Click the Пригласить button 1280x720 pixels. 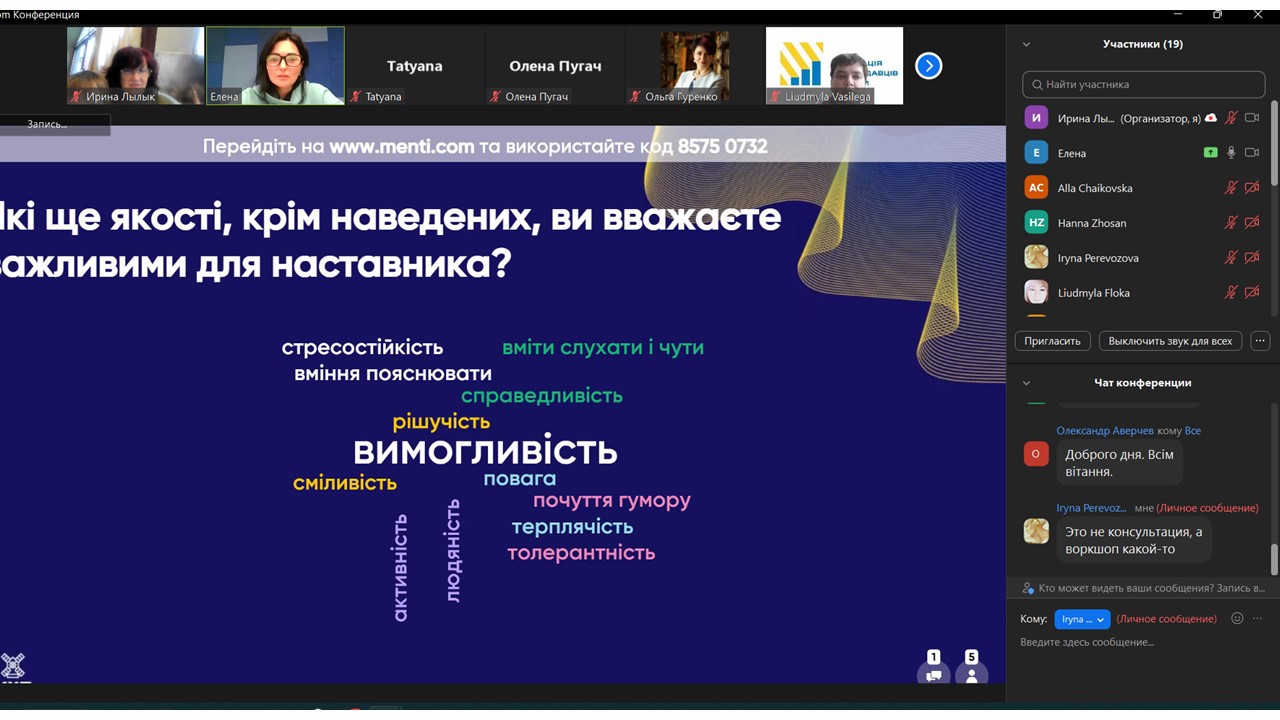(1052, 341)
